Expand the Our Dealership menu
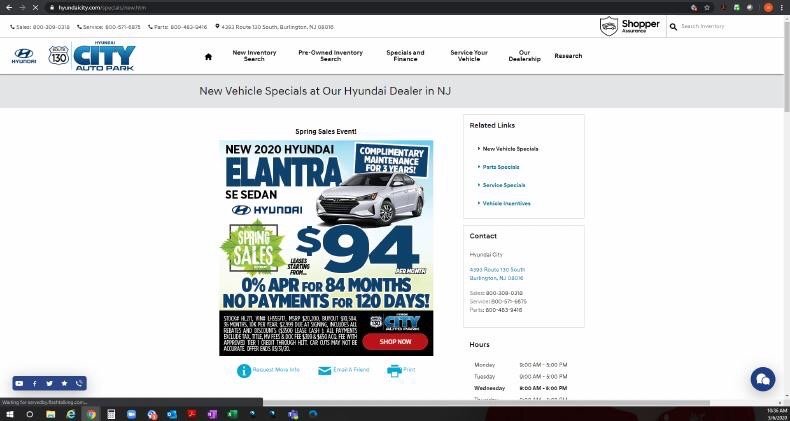The height and width of the screenshot is (421, 790). click(x=525, y=56)
